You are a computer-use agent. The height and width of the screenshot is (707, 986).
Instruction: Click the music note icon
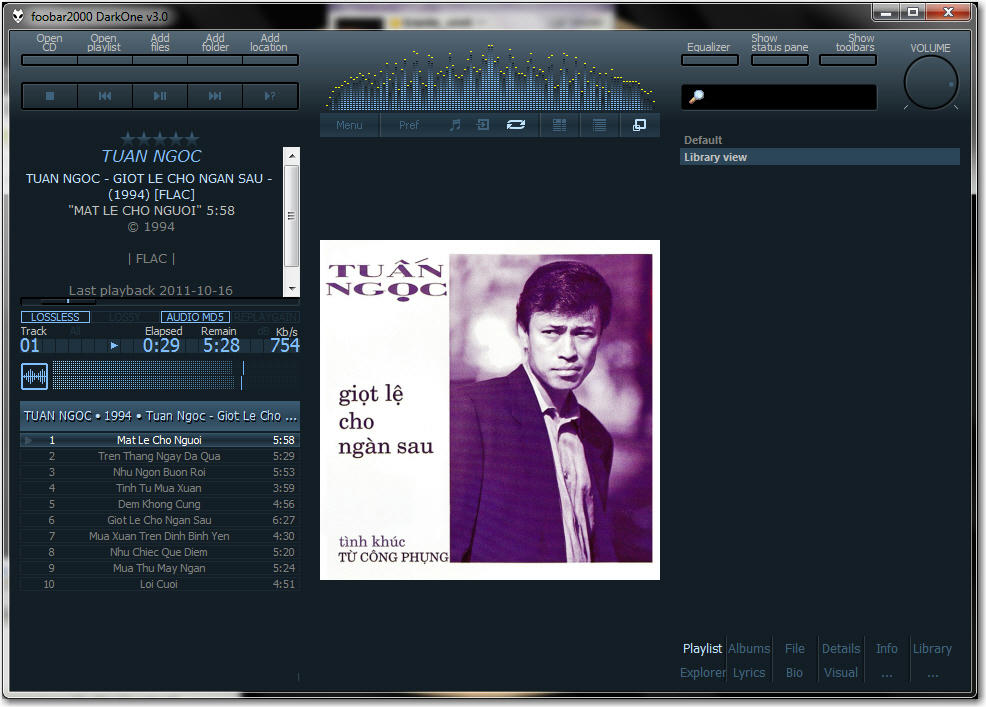[x=455, y=125]
